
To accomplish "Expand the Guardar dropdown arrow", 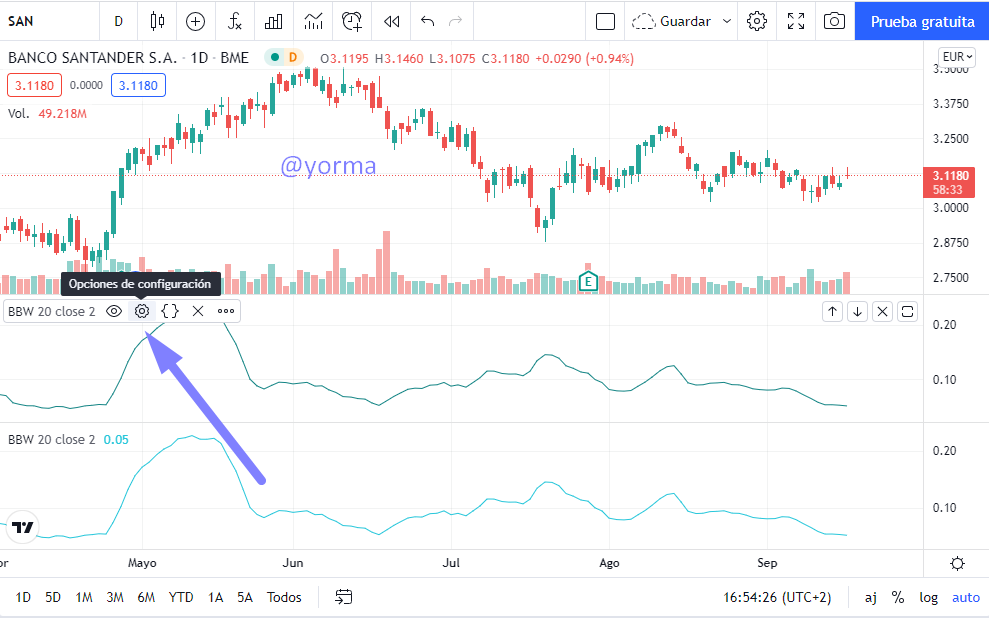I will click(727, 21).
